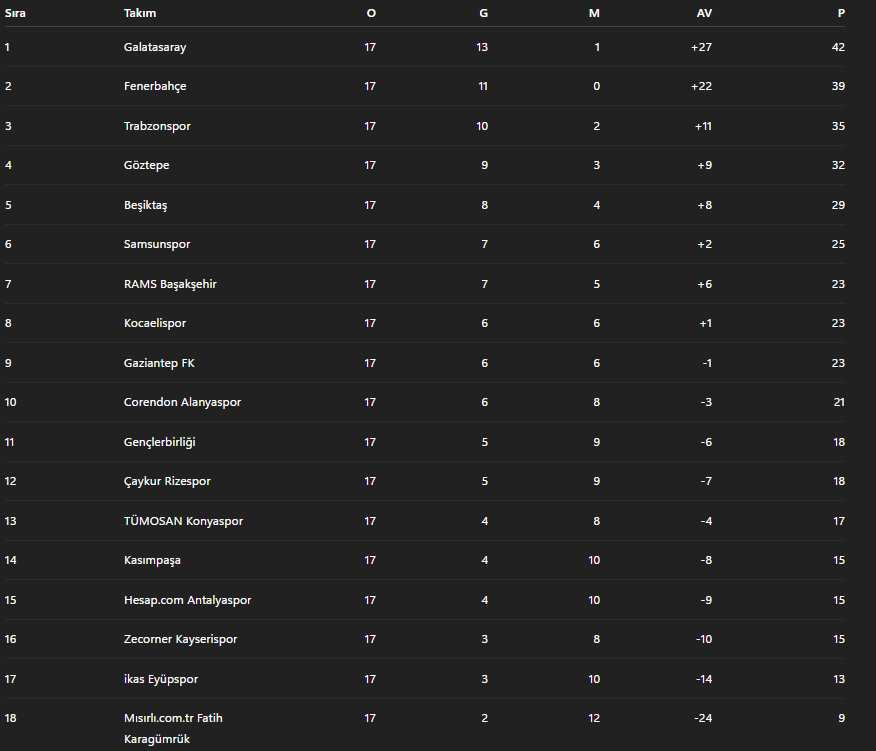Select the Samsunspor team name

157,244
